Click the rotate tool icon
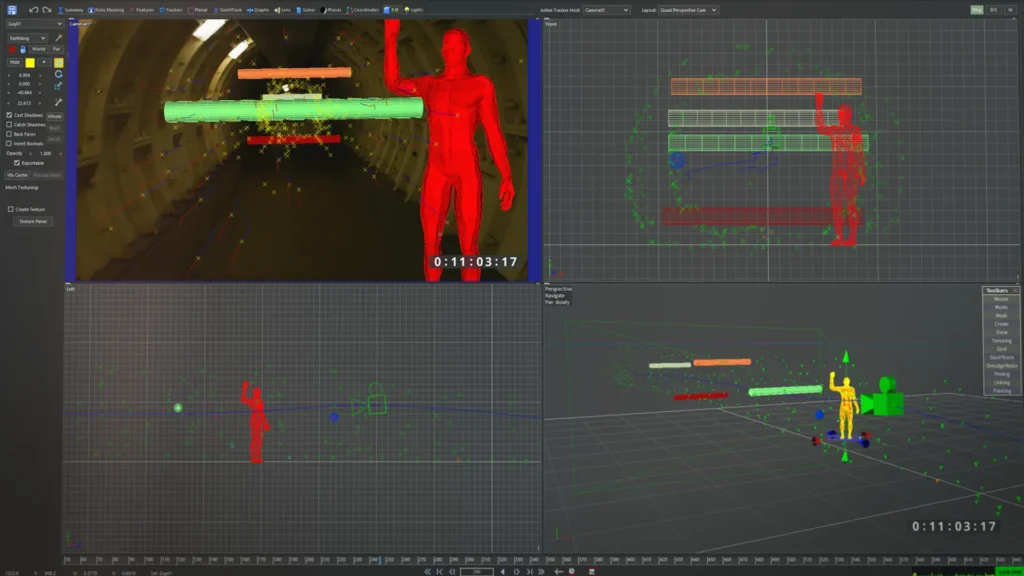 click(59, 74)
